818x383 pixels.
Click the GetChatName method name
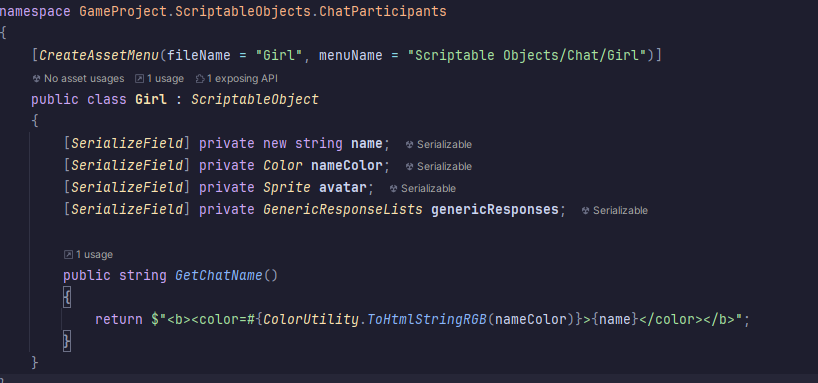click(219, 276)
